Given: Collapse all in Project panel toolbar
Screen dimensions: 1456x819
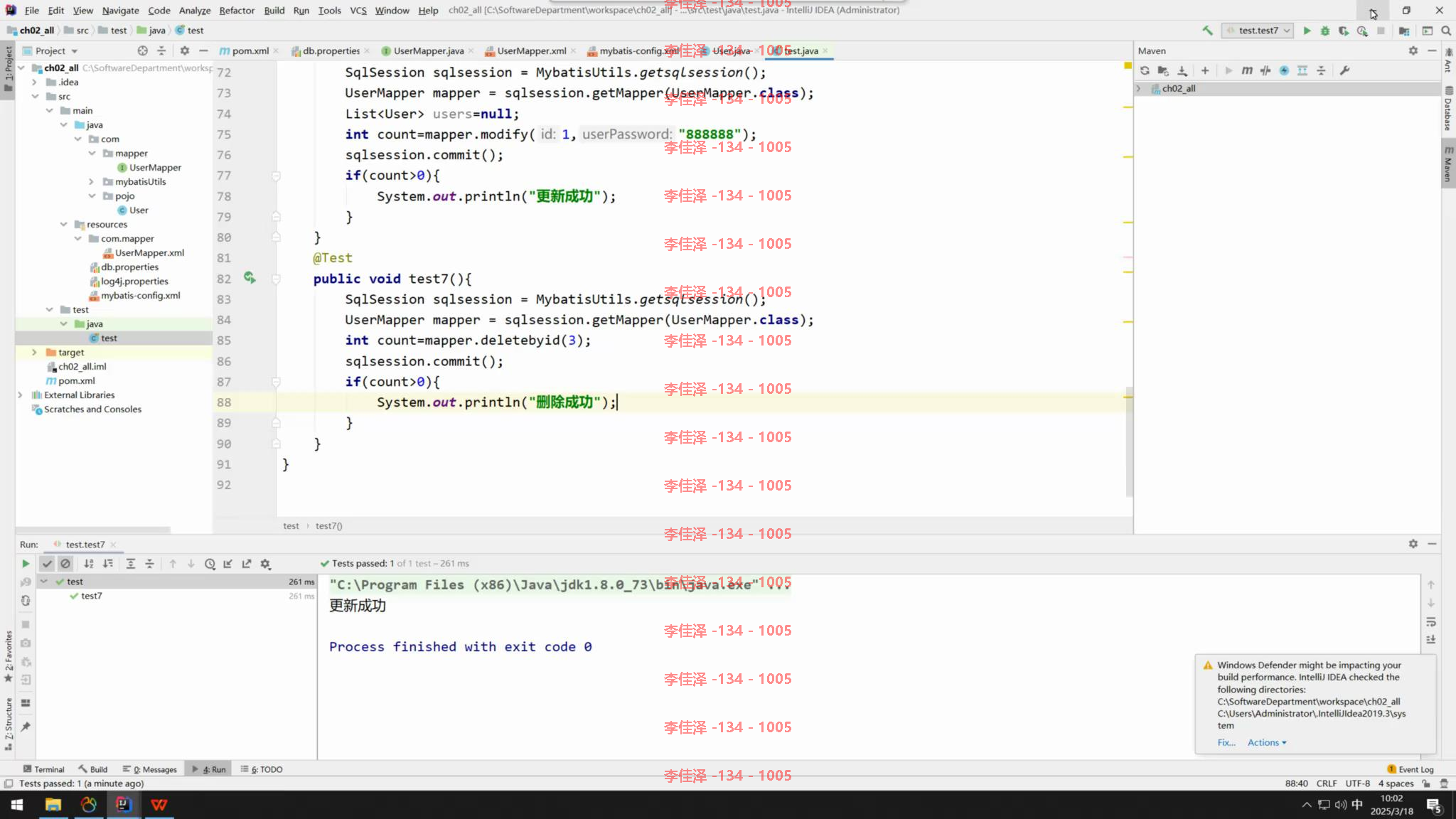Looking at the screenshot, I should [161, 50].
